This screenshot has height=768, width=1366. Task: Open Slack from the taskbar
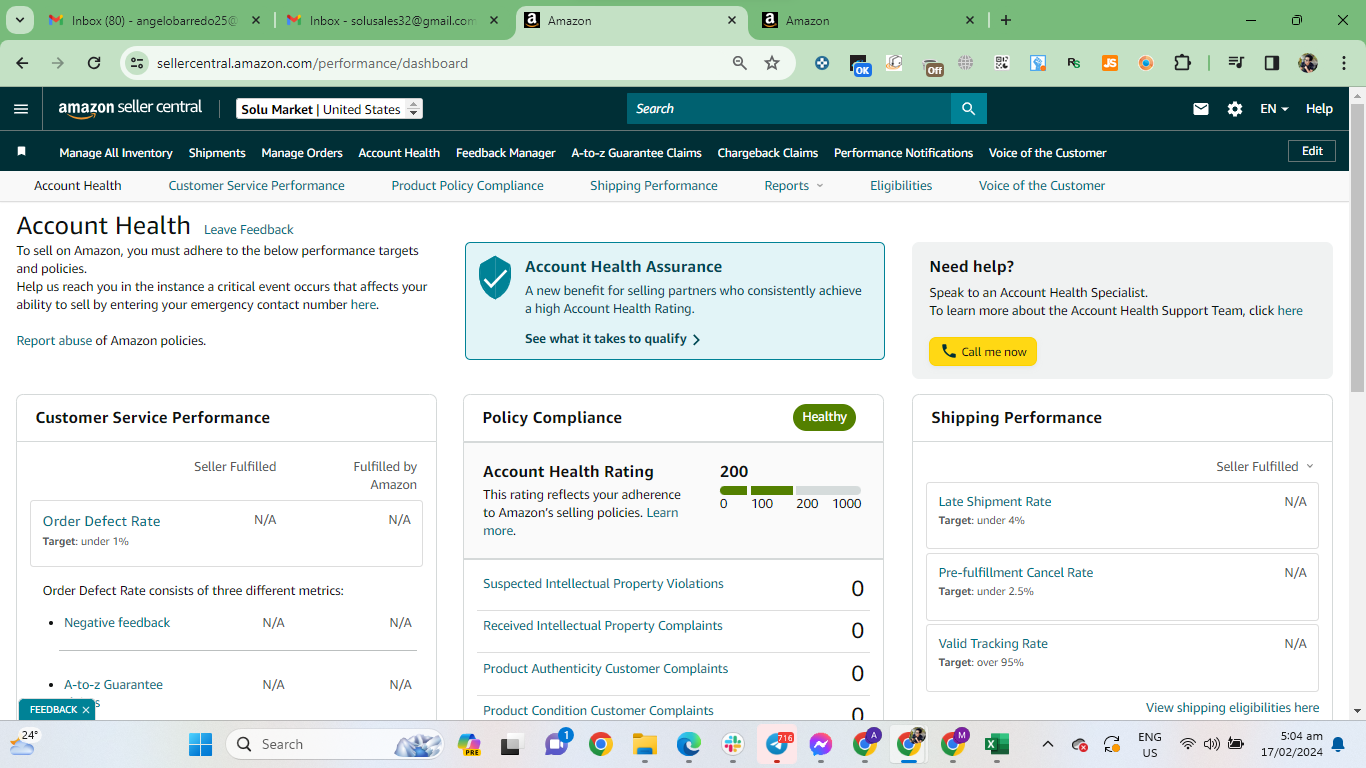733,744
